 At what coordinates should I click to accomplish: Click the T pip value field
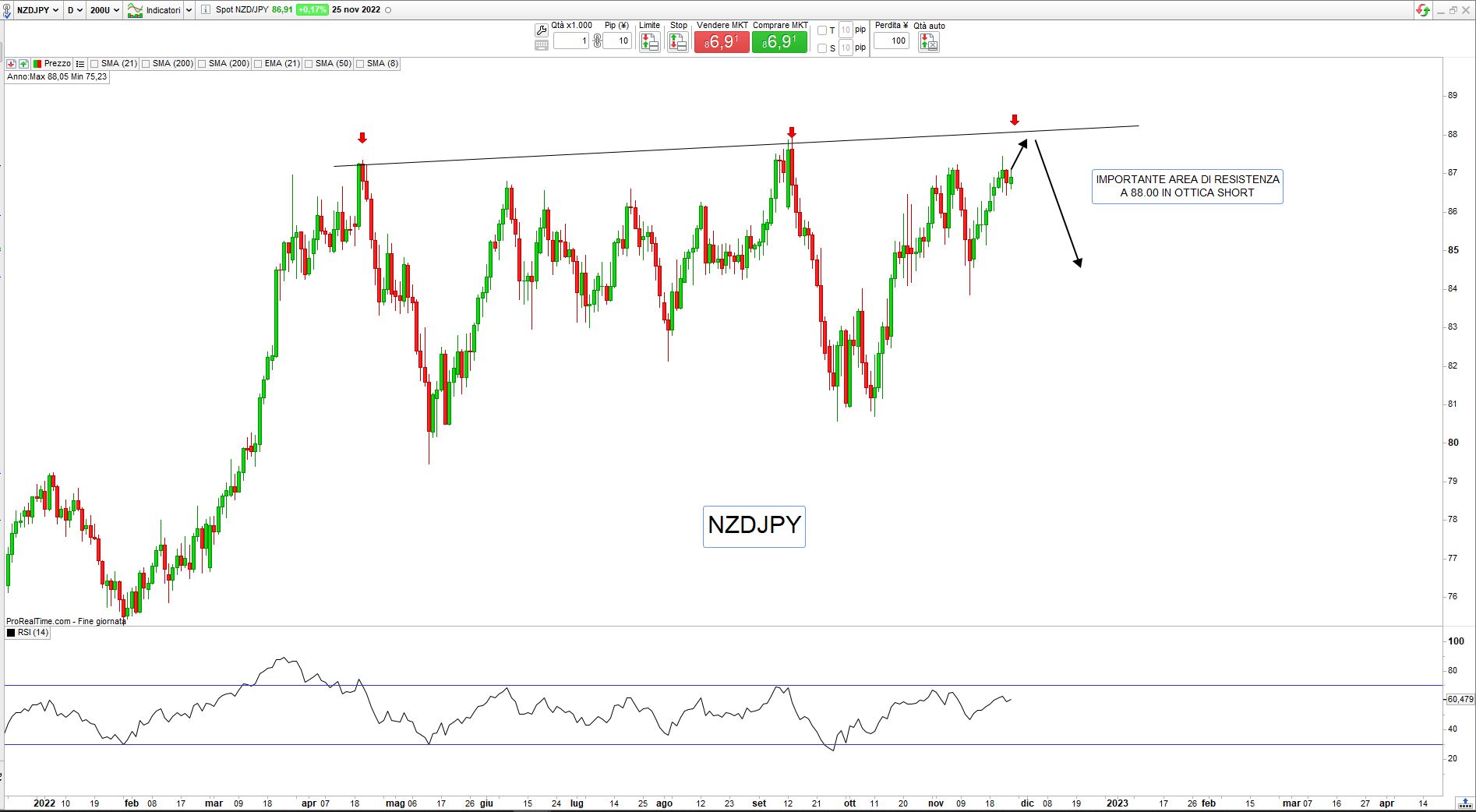click(x=846, y=30)
